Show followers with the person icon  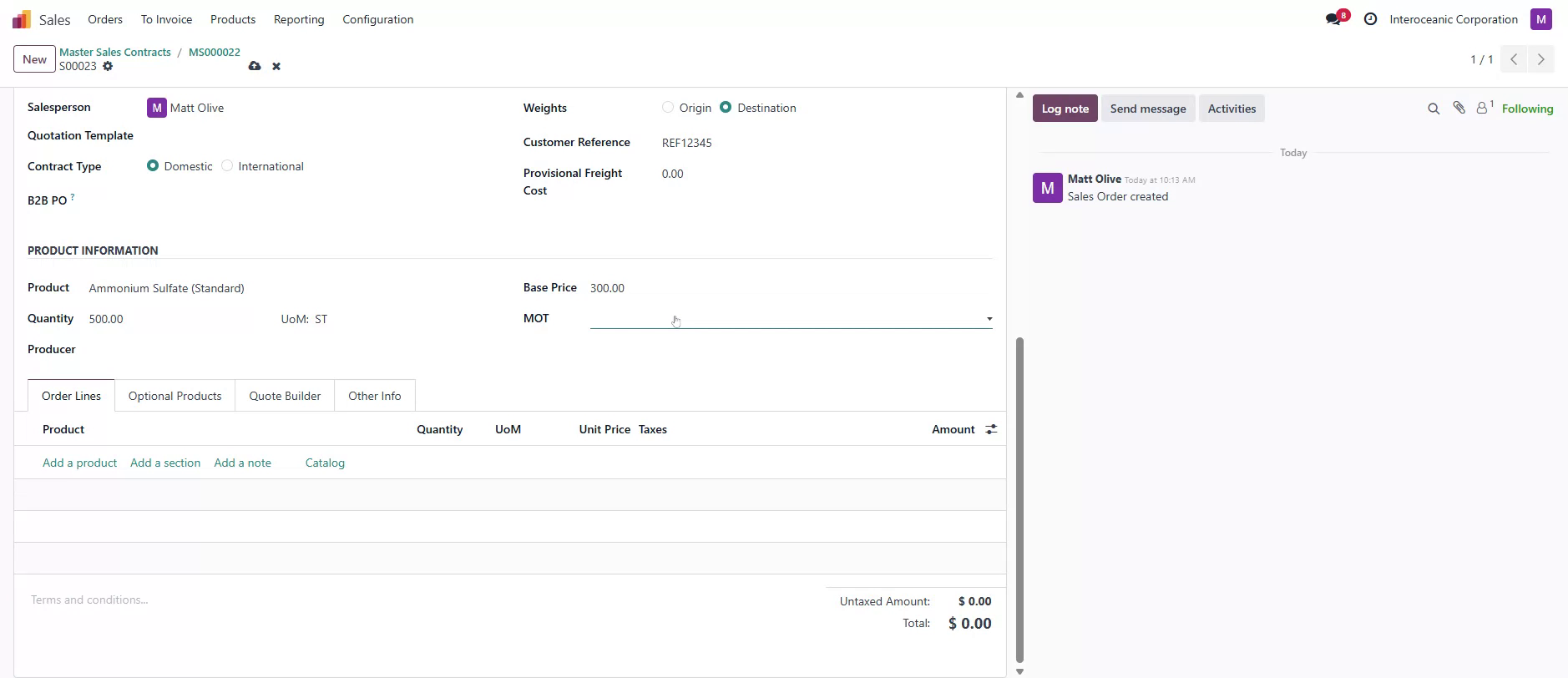pos(1484,108)
